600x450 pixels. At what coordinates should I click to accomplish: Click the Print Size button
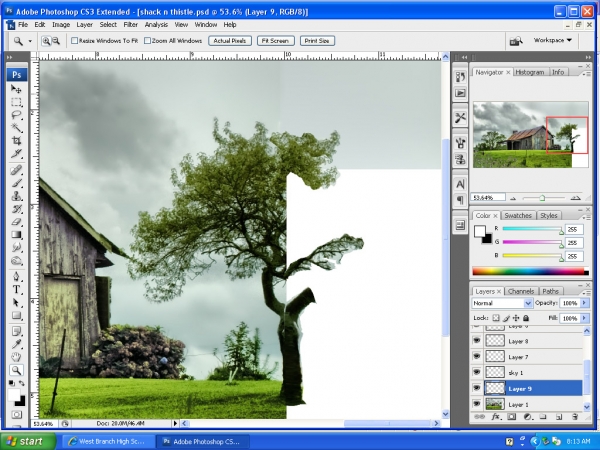[317, 41]
